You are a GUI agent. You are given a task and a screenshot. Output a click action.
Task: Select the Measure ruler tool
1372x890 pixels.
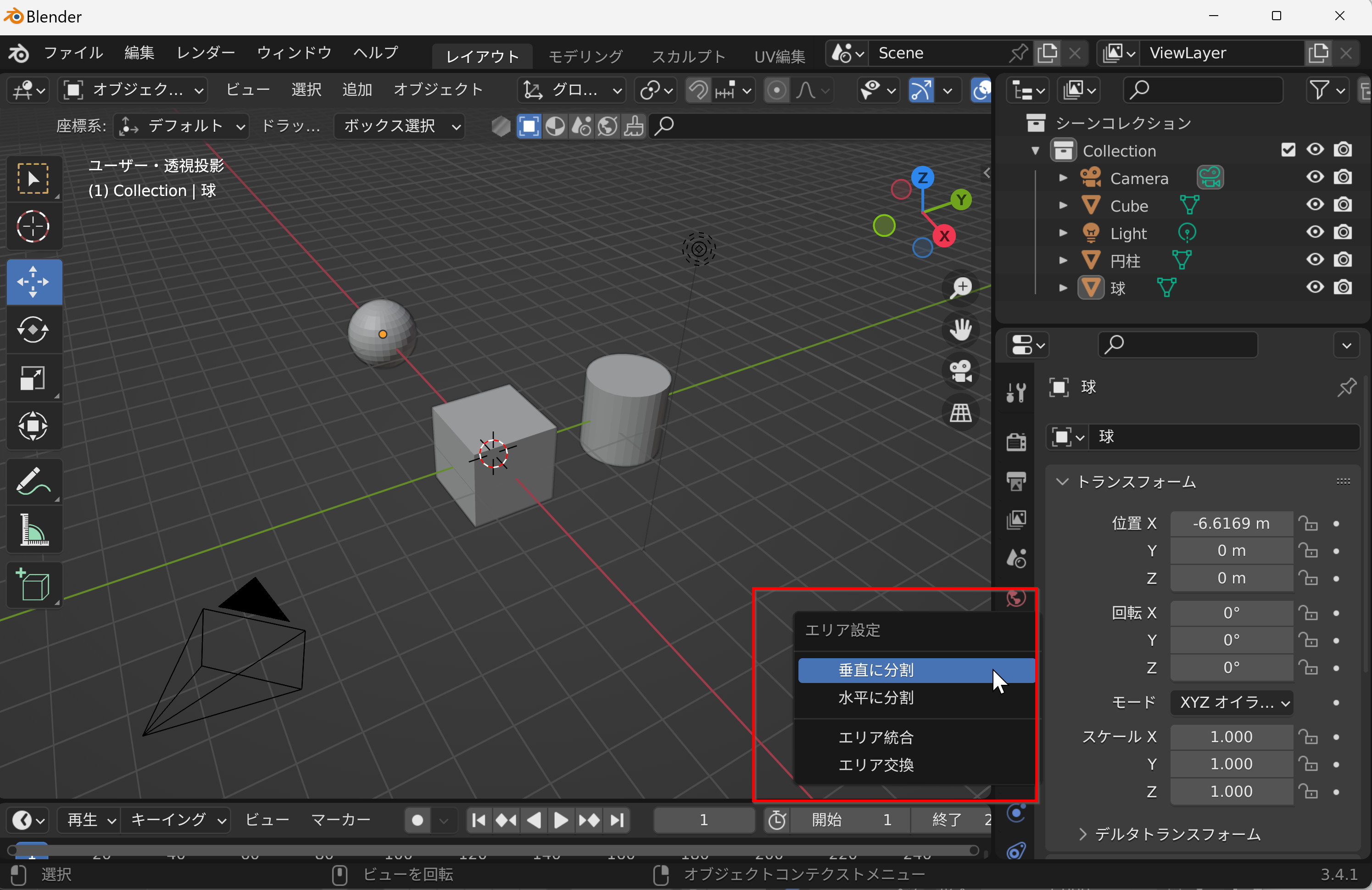click(33, 530)
